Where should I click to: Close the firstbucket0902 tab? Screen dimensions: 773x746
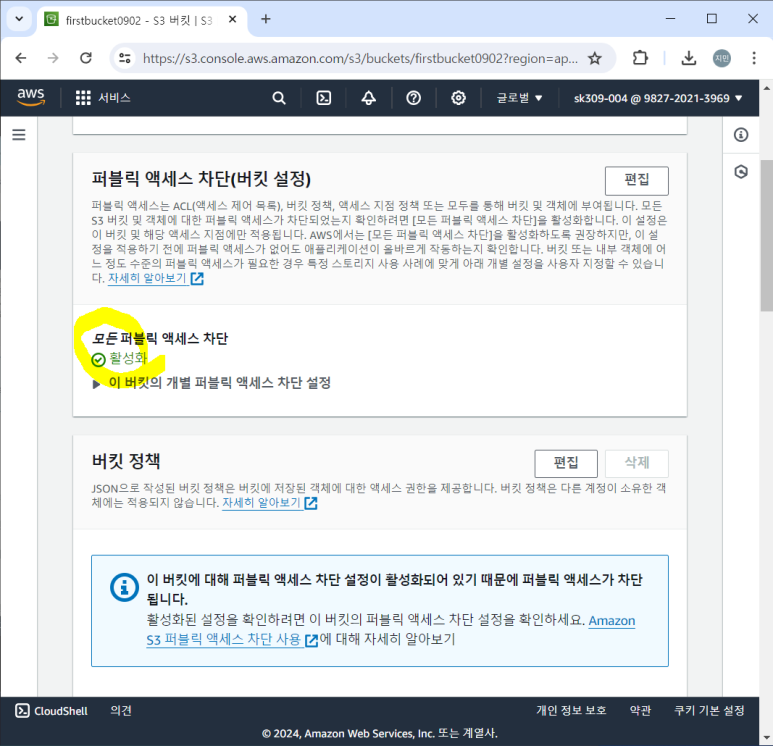click(x=233, y=19)
